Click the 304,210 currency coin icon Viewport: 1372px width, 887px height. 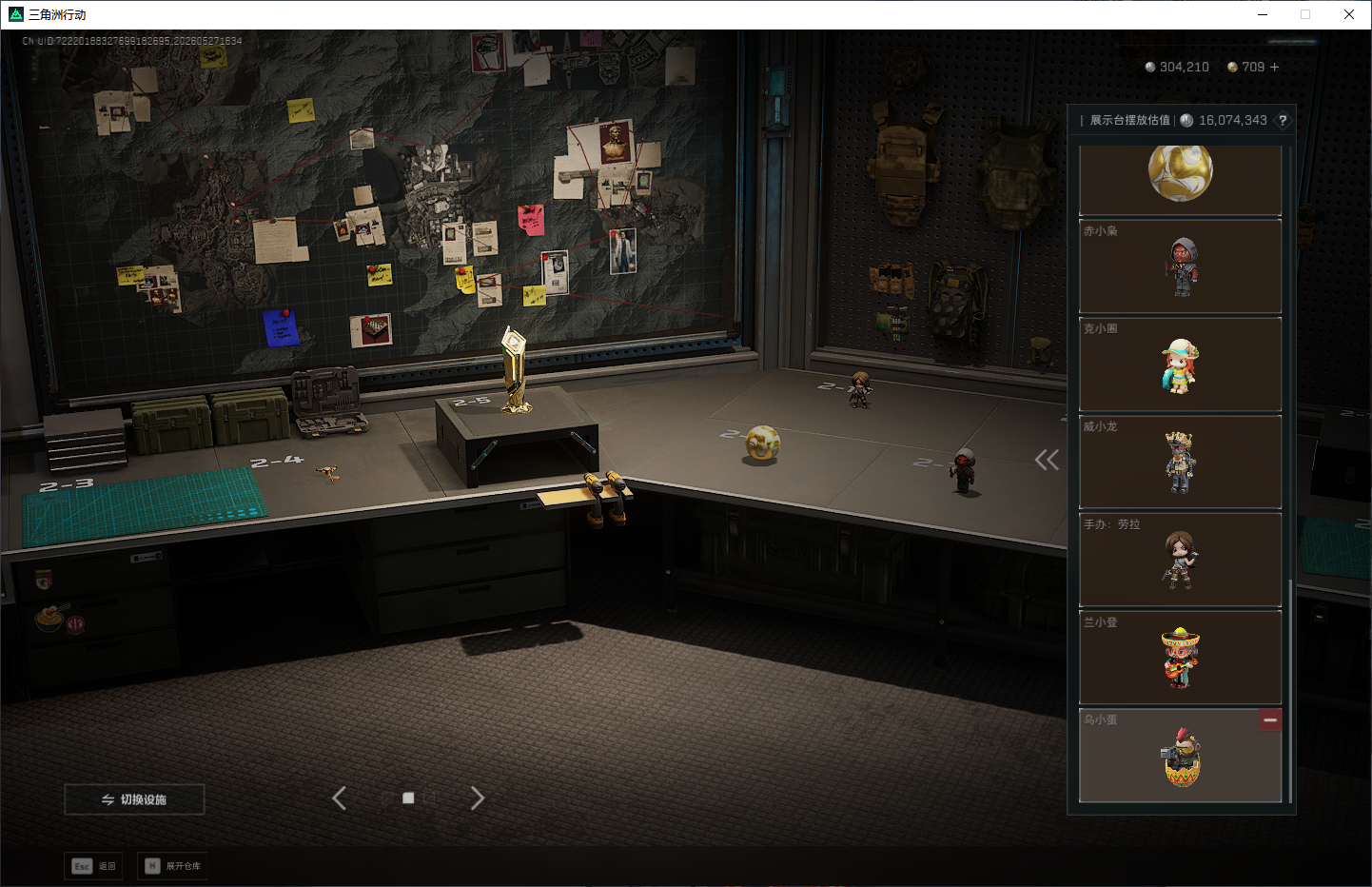1150,68
